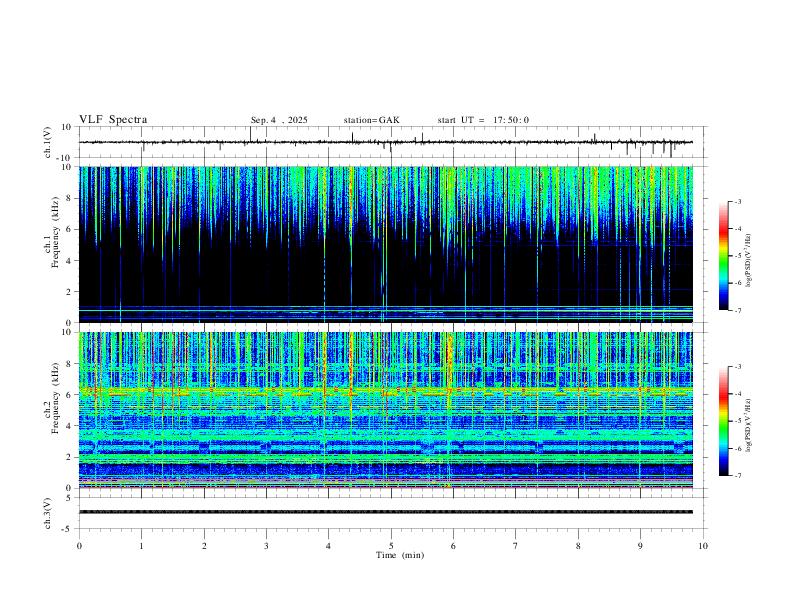
Task: Click the time axis tick label '5'
Action: pyautogui.click(x=391, y=546)
